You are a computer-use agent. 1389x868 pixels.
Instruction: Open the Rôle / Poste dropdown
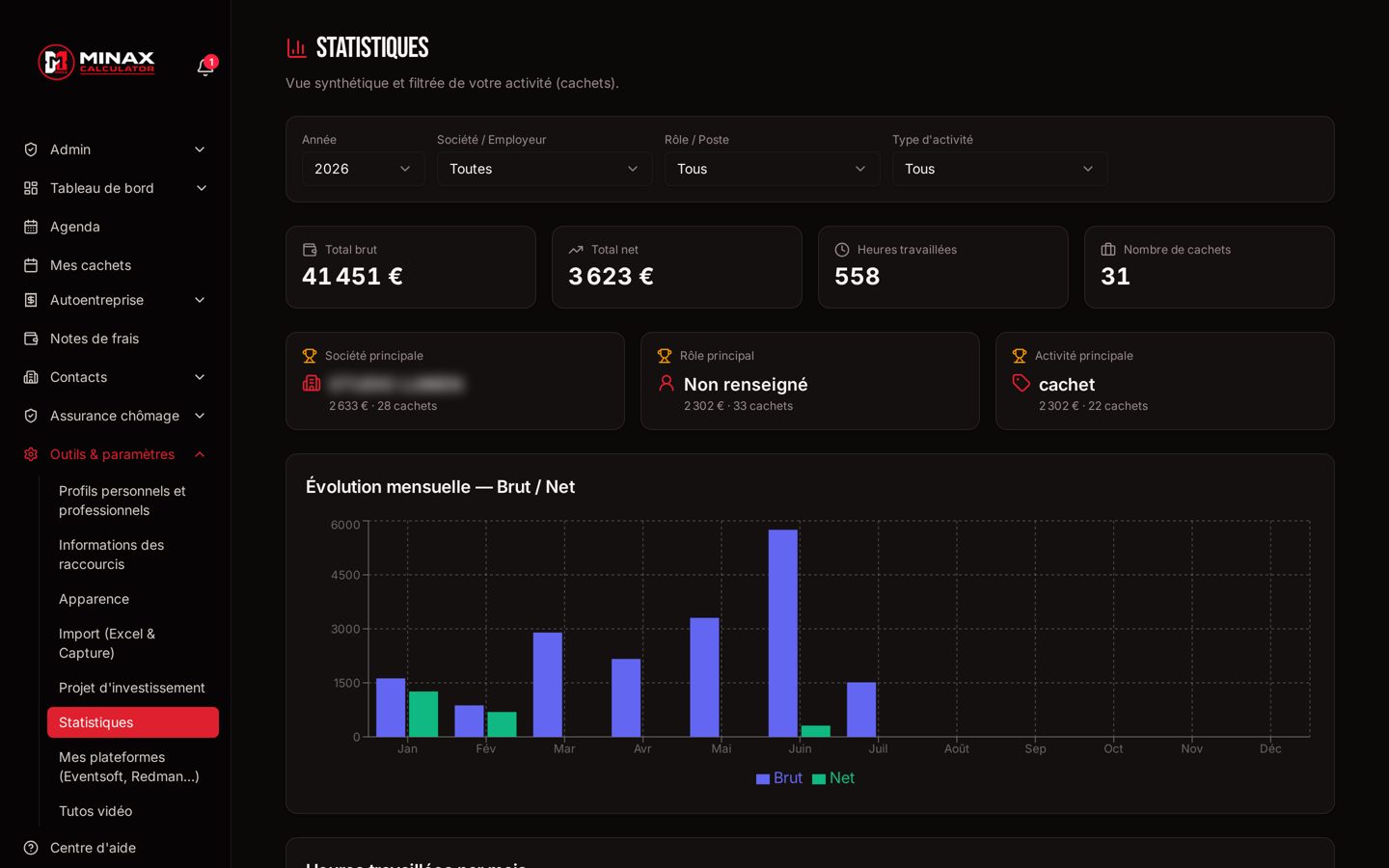pyautogui.click(x=773, y=169)
